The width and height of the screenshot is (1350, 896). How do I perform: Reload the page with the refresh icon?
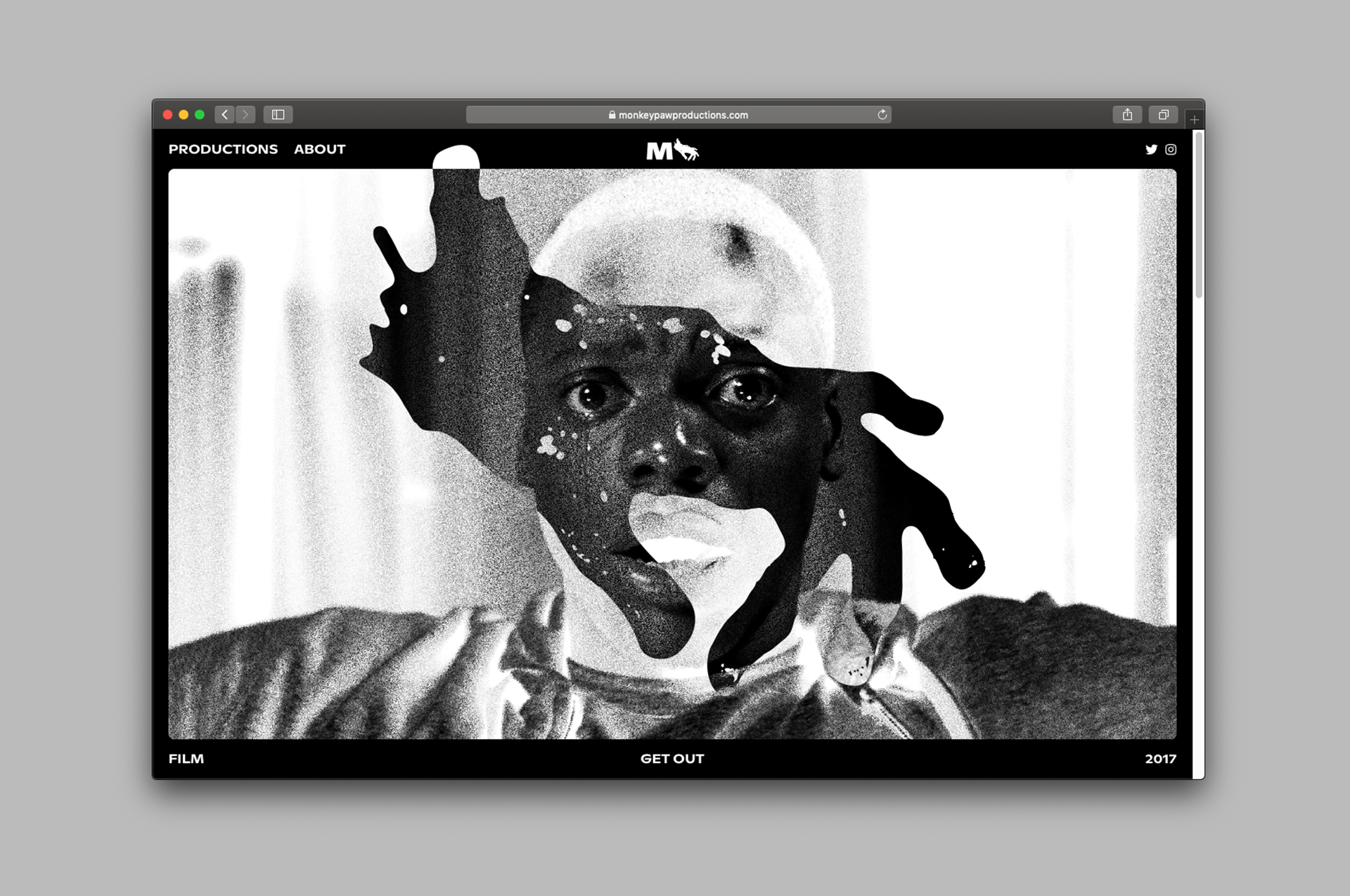(x=882, y=115)
